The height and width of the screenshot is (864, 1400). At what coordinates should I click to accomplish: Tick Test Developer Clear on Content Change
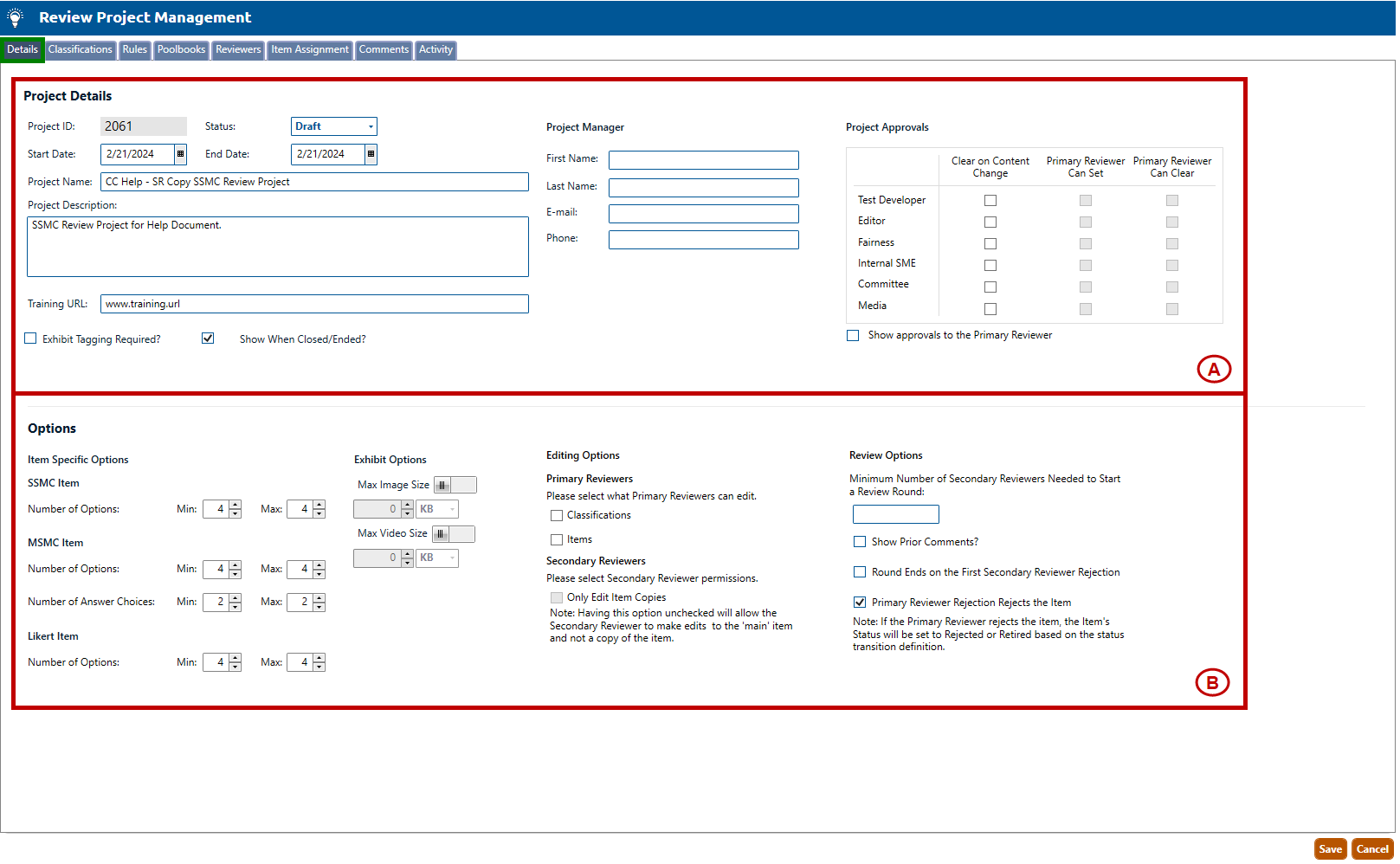point(990,201)
